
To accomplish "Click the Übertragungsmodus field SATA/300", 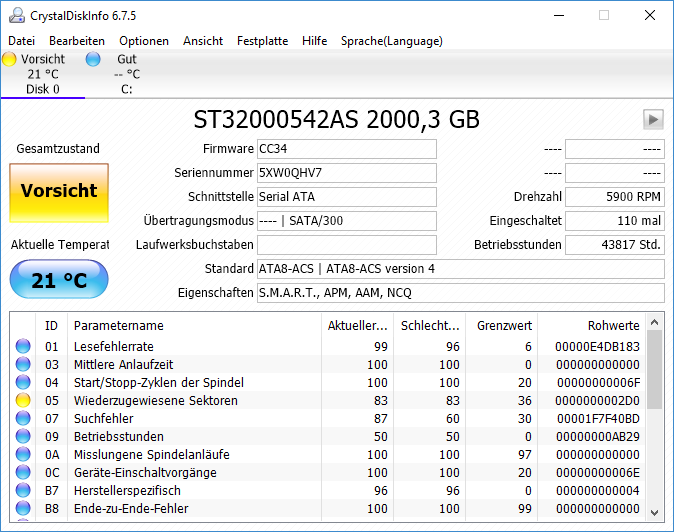I will (x=347, y=221).
